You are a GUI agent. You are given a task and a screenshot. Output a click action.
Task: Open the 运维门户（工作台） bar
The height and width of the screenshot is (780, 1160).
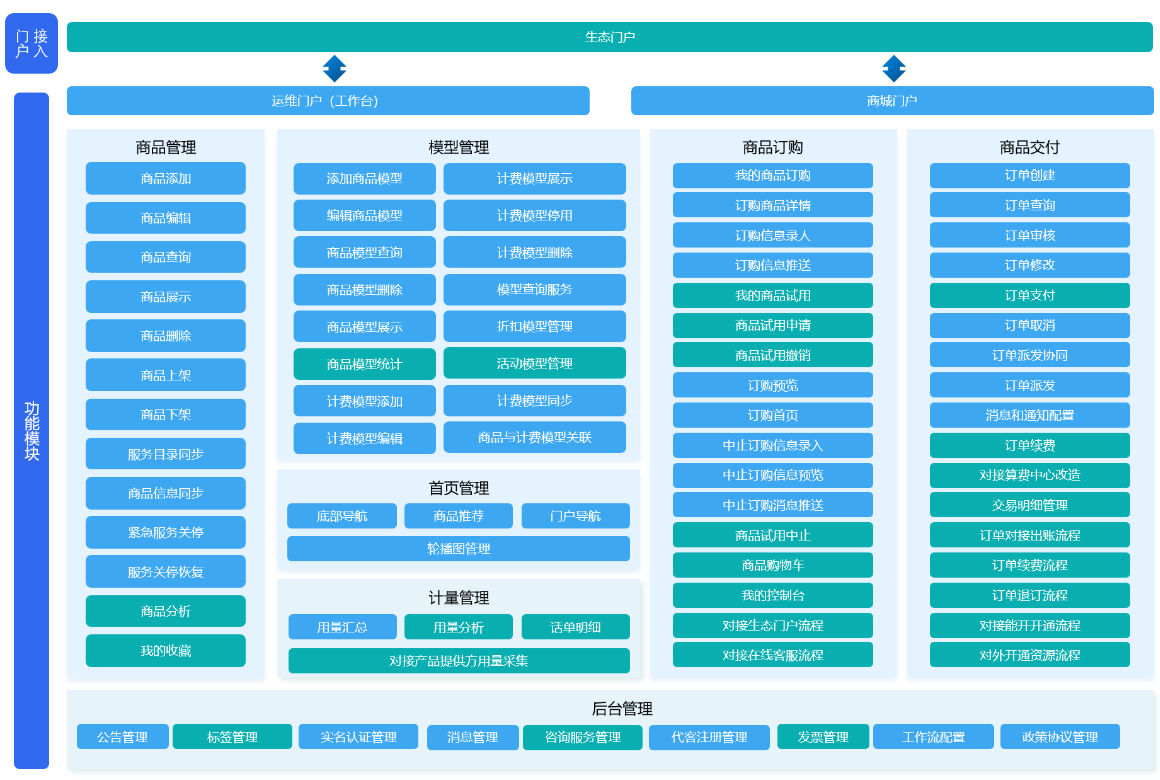point(327,101)
